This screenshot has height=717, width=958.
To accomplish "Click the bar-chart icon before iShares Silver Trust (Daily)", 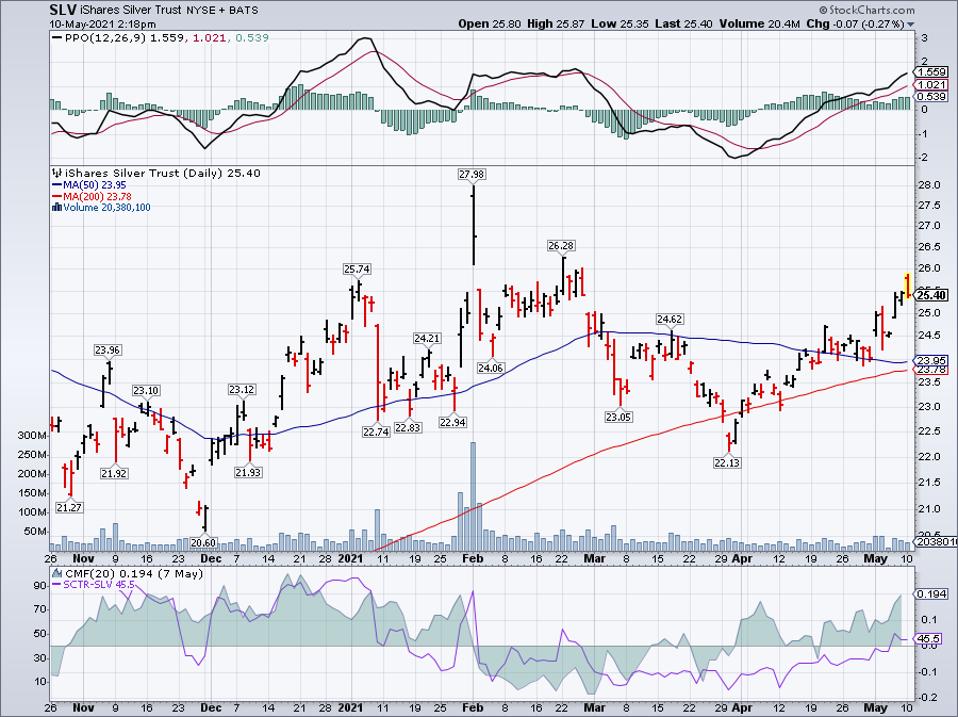I will 56,173.
